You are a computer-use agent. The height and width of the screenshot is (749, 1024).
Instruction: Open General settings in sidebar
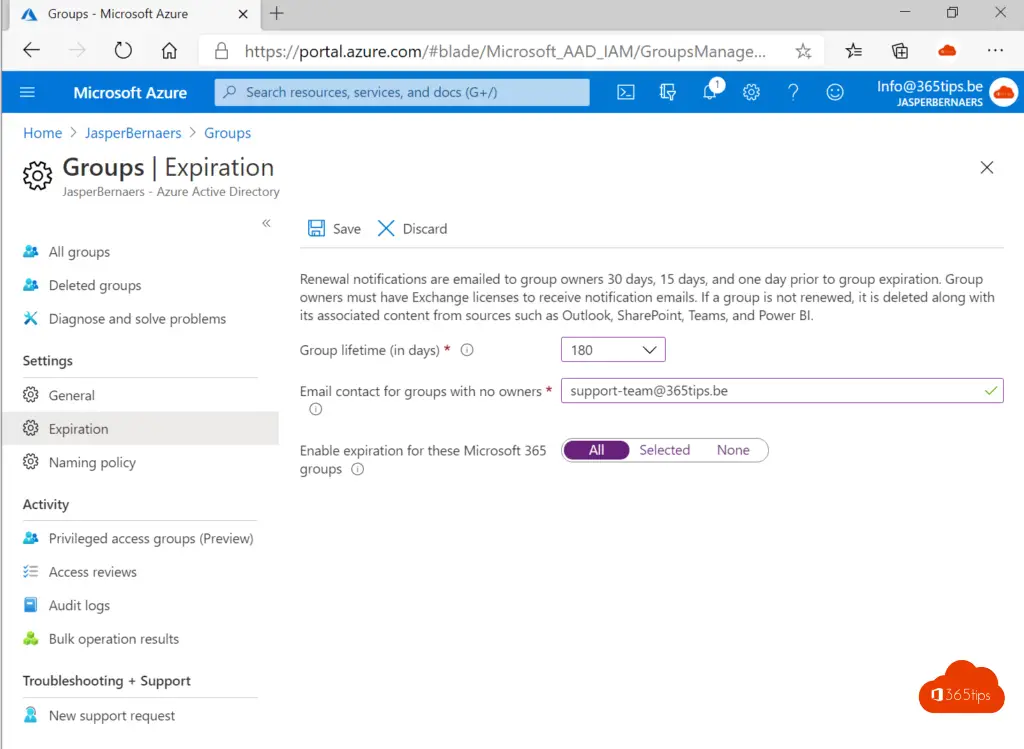pyautogui.click(x=71, y=395)
